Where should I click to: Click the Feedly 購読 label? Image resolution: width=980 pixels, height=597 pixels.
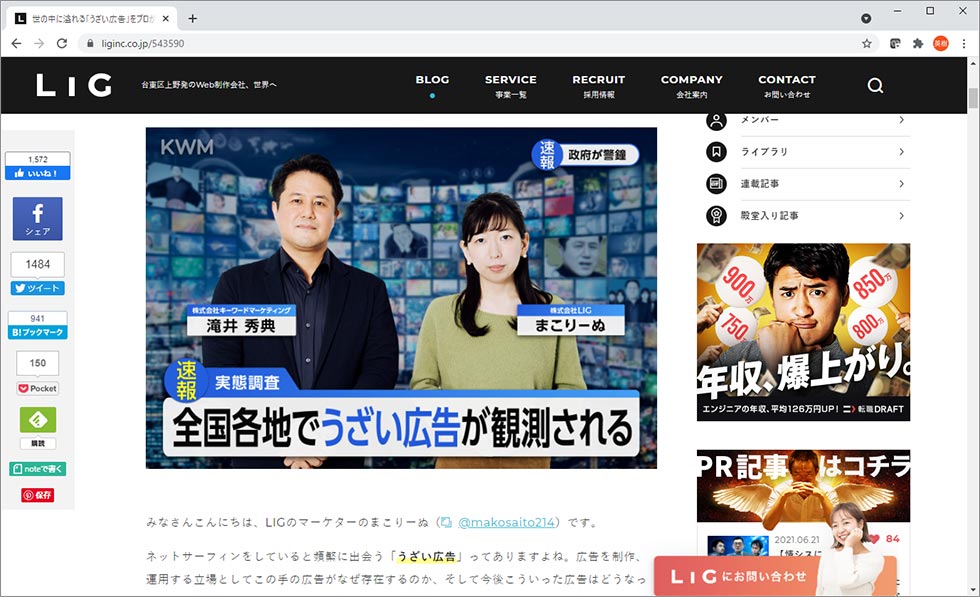pyautogui.click(x=38, y=443)
